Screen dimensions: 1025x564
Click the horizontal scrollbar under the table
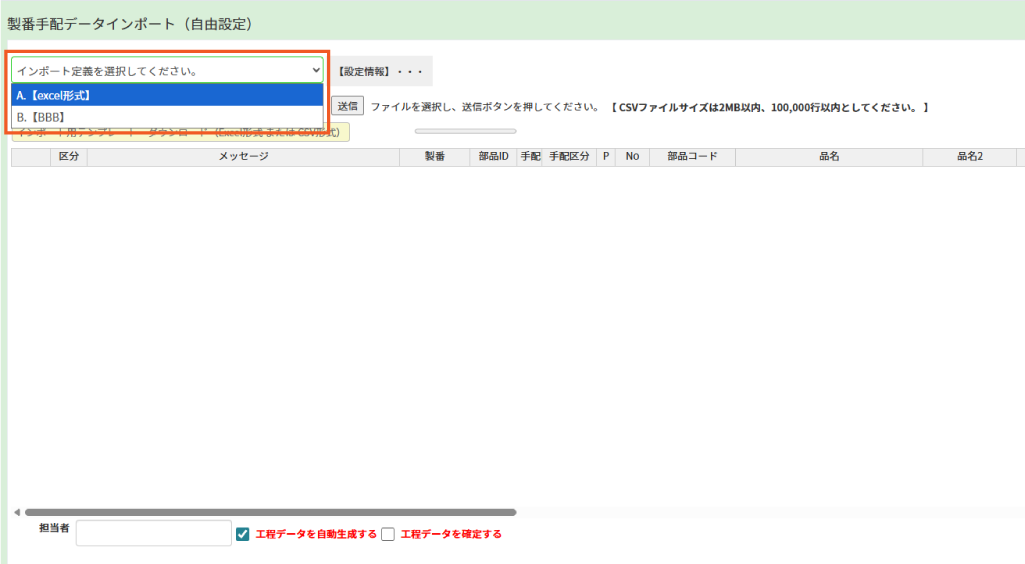pyautogui.click(x=270, y=512)
